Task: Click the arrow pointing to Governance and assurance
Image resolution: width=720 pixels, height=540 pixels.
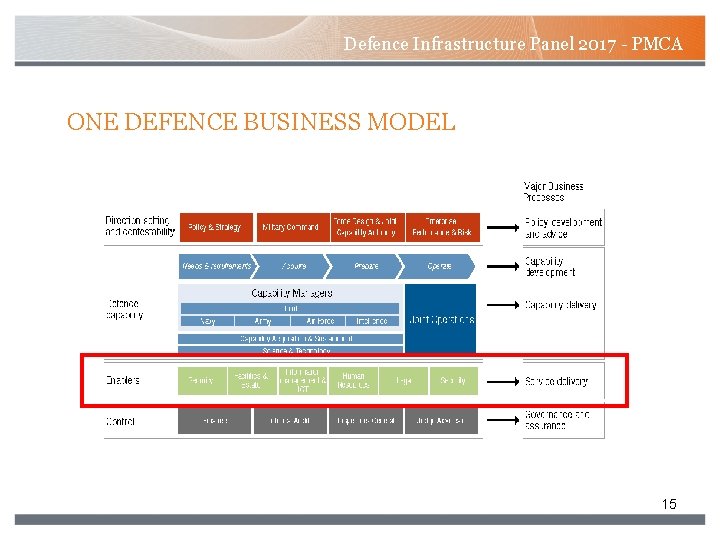Action: coord(503,420)
